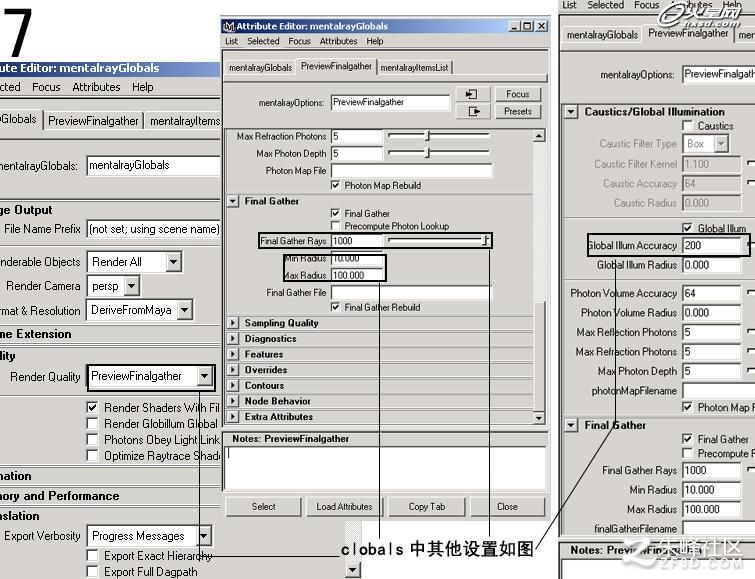Click the Maya icon in Attribute Editor title bar

(230, 26)
